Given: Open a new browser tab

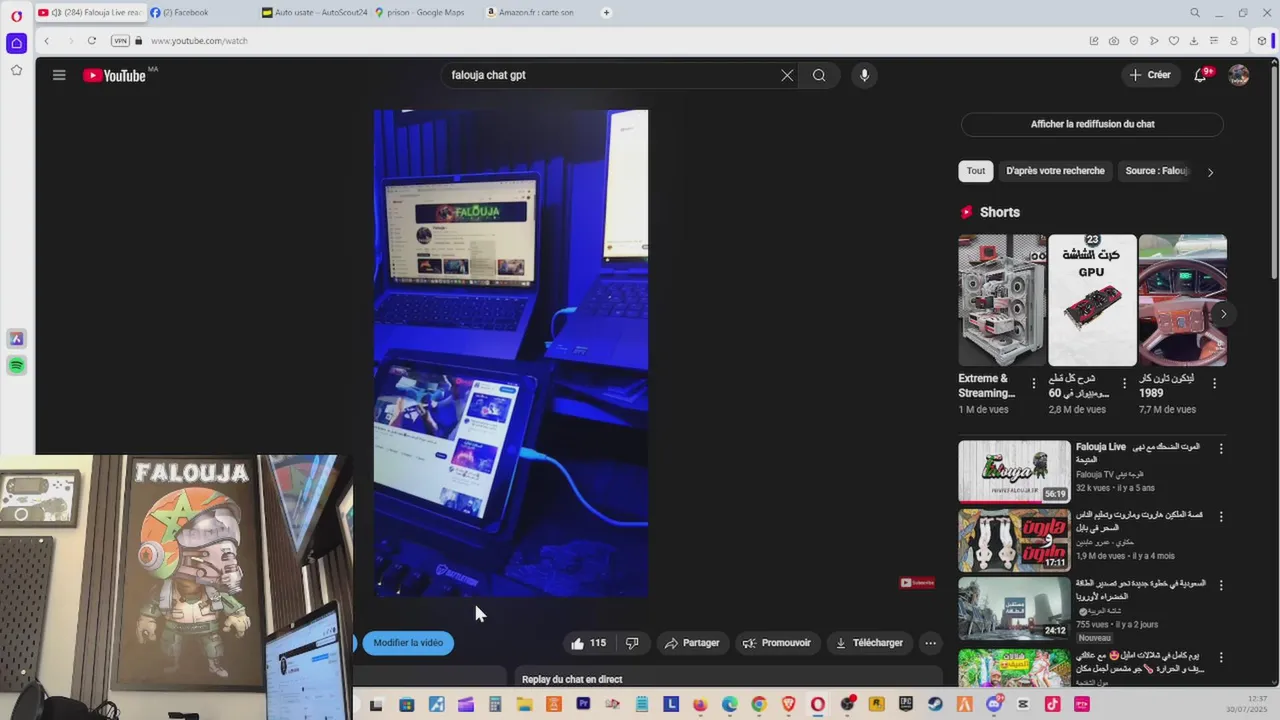Looking at the screenshot, I should (x=606, y=13).
